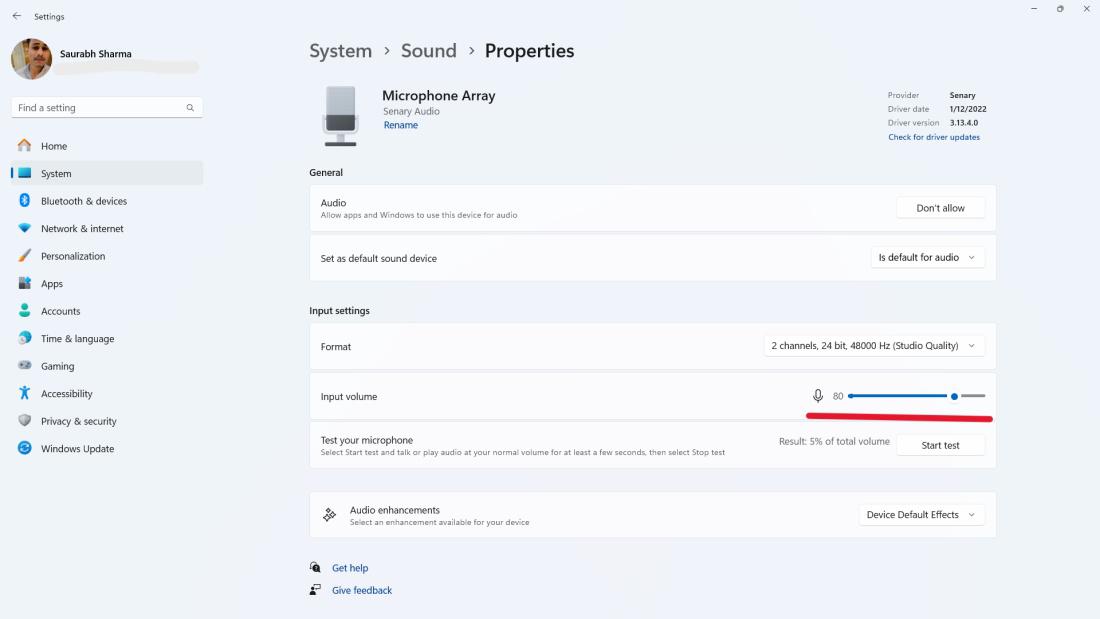
Task: Click the back arrow in Settings
Action: [17, 16]
